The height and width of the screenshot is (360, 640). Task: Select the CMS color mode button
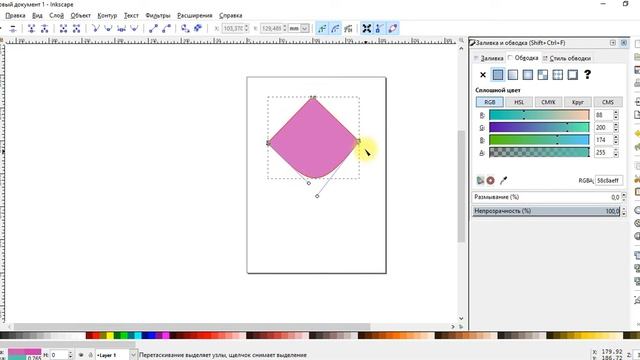(608, 102)
